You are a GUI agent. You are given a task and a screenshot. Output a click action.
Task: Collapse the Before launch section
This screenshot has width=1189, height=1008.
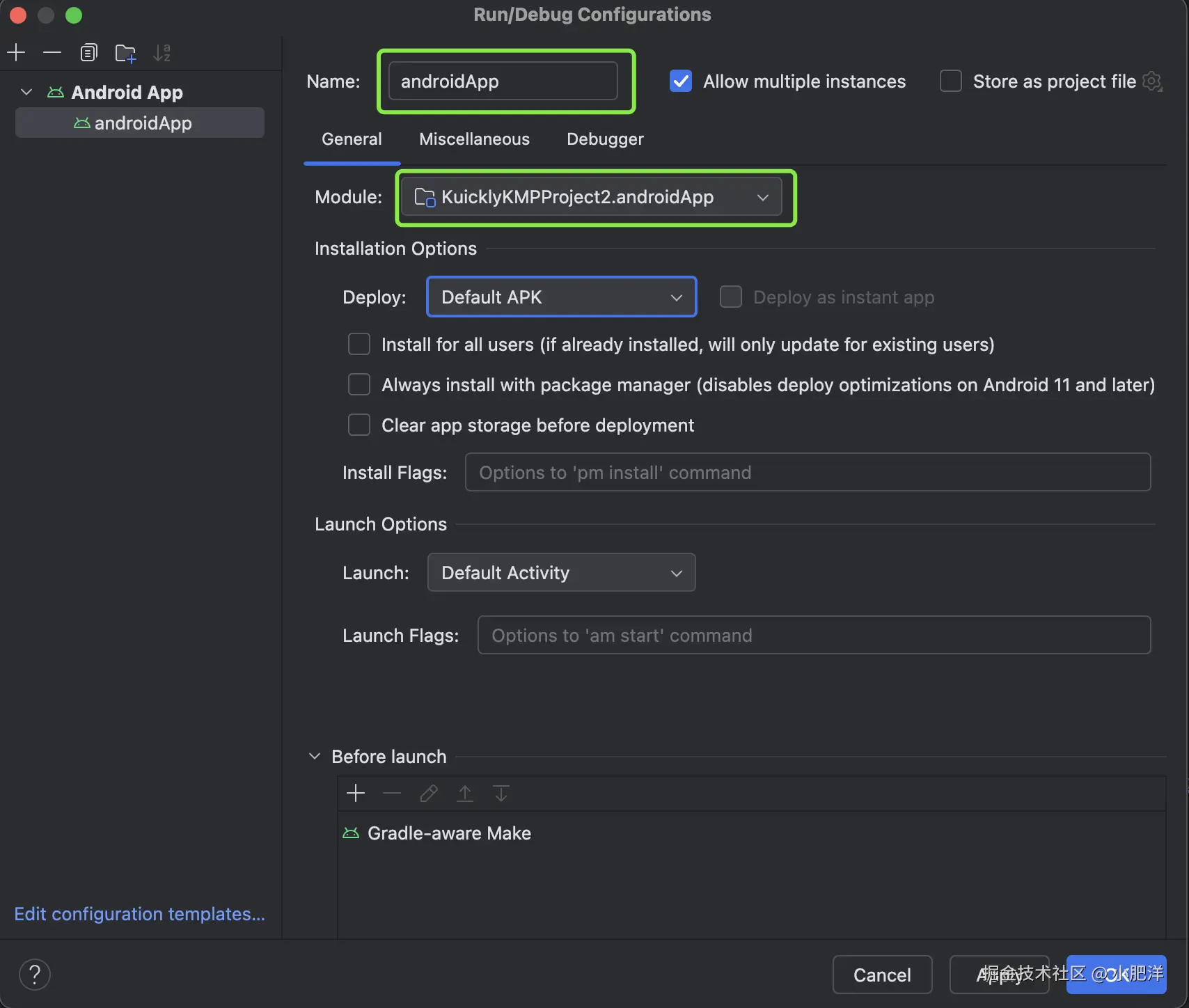click(x=315, y=757)
